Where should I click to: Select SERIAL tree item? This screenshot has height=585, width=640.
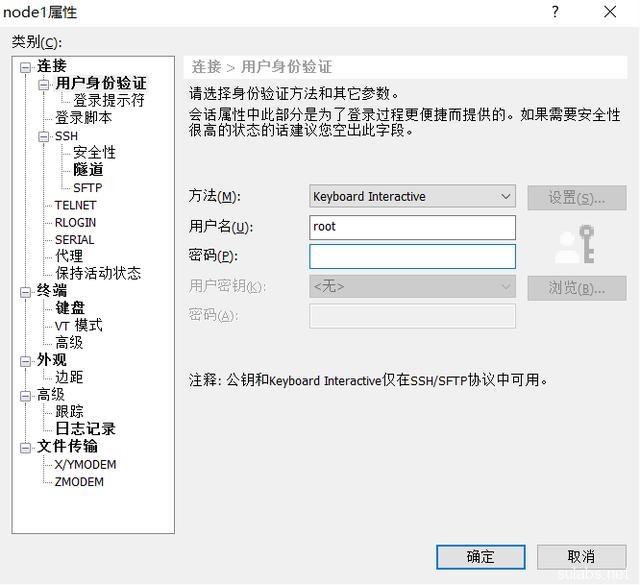coord(75,240)
